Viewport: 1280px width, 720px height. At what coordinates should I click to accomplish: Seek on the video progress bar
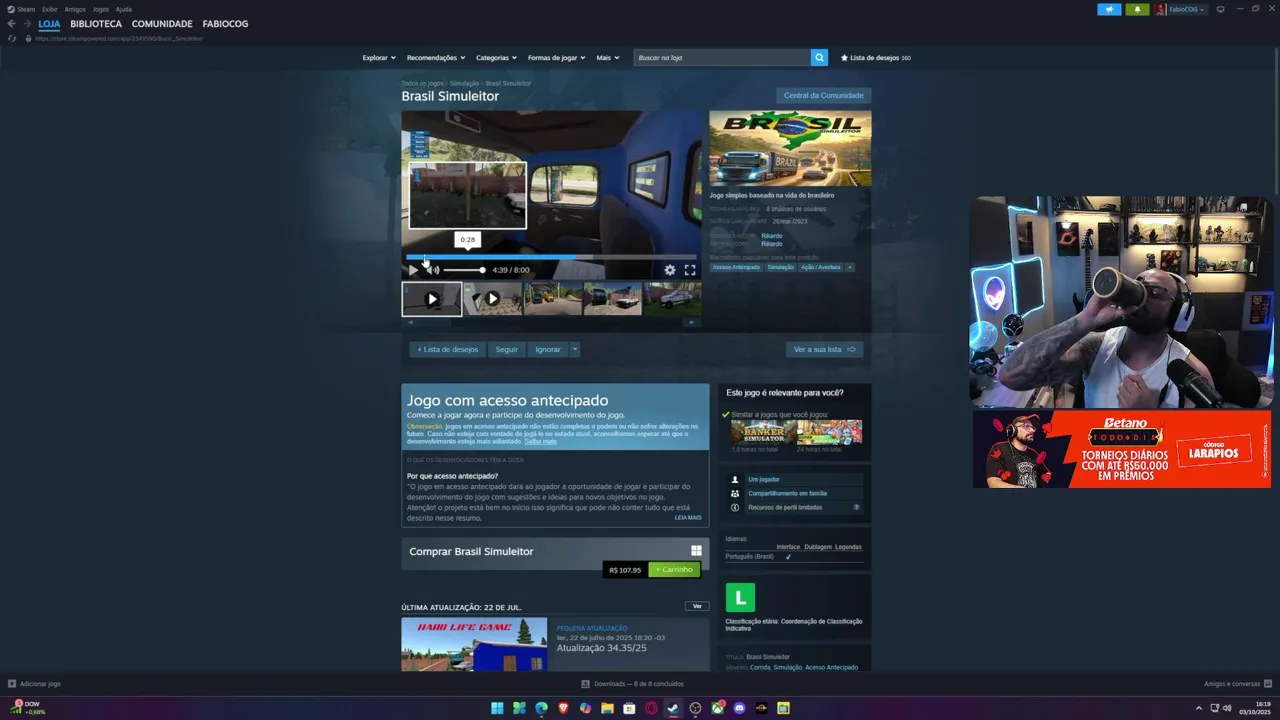pos(551,257)
